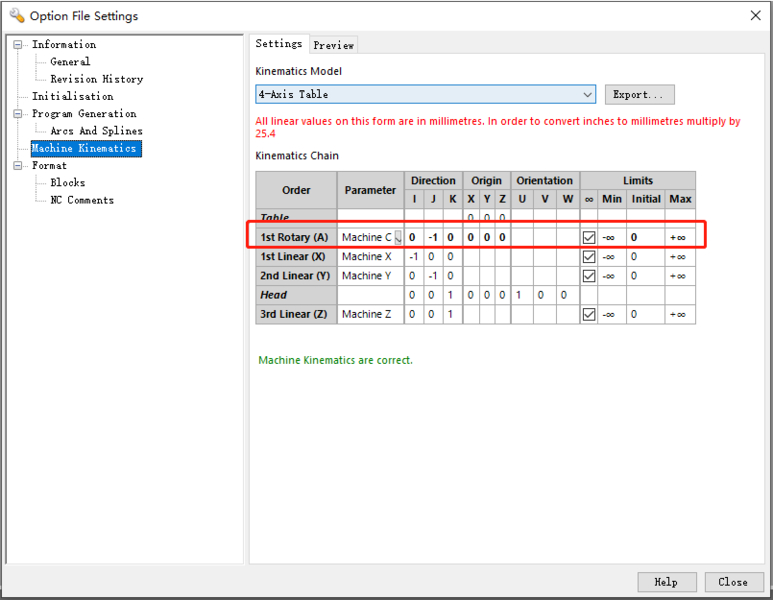
Task: Click the Close button at bottom right
Action: pos(732,582)
